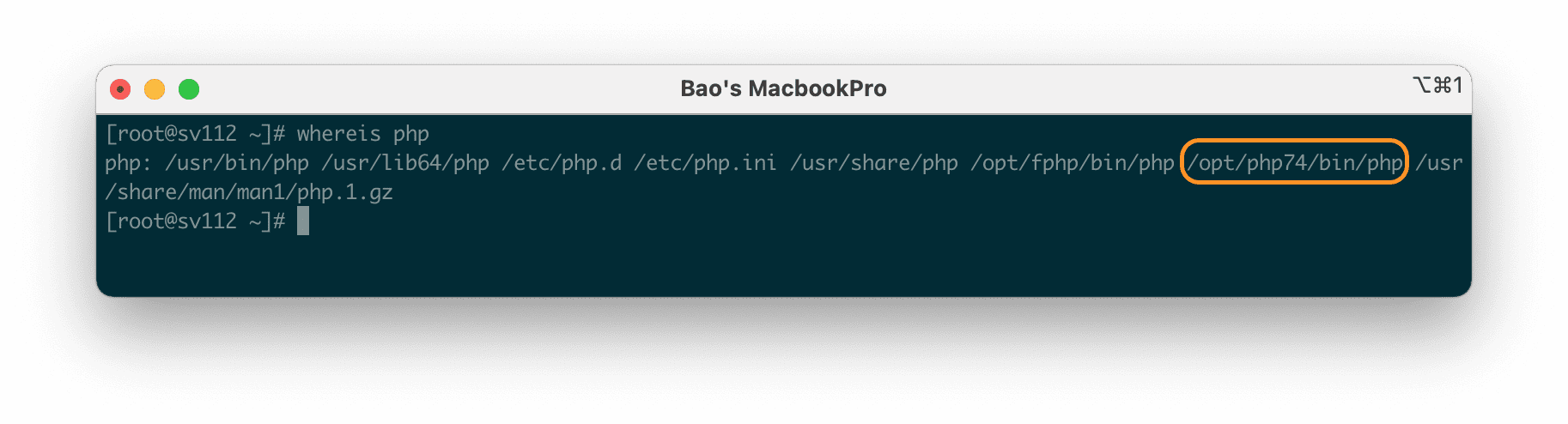Viewport: 1568px width, 424px height.
Task: Click the blinking terminal cursor block
Action: coord(303,221)
